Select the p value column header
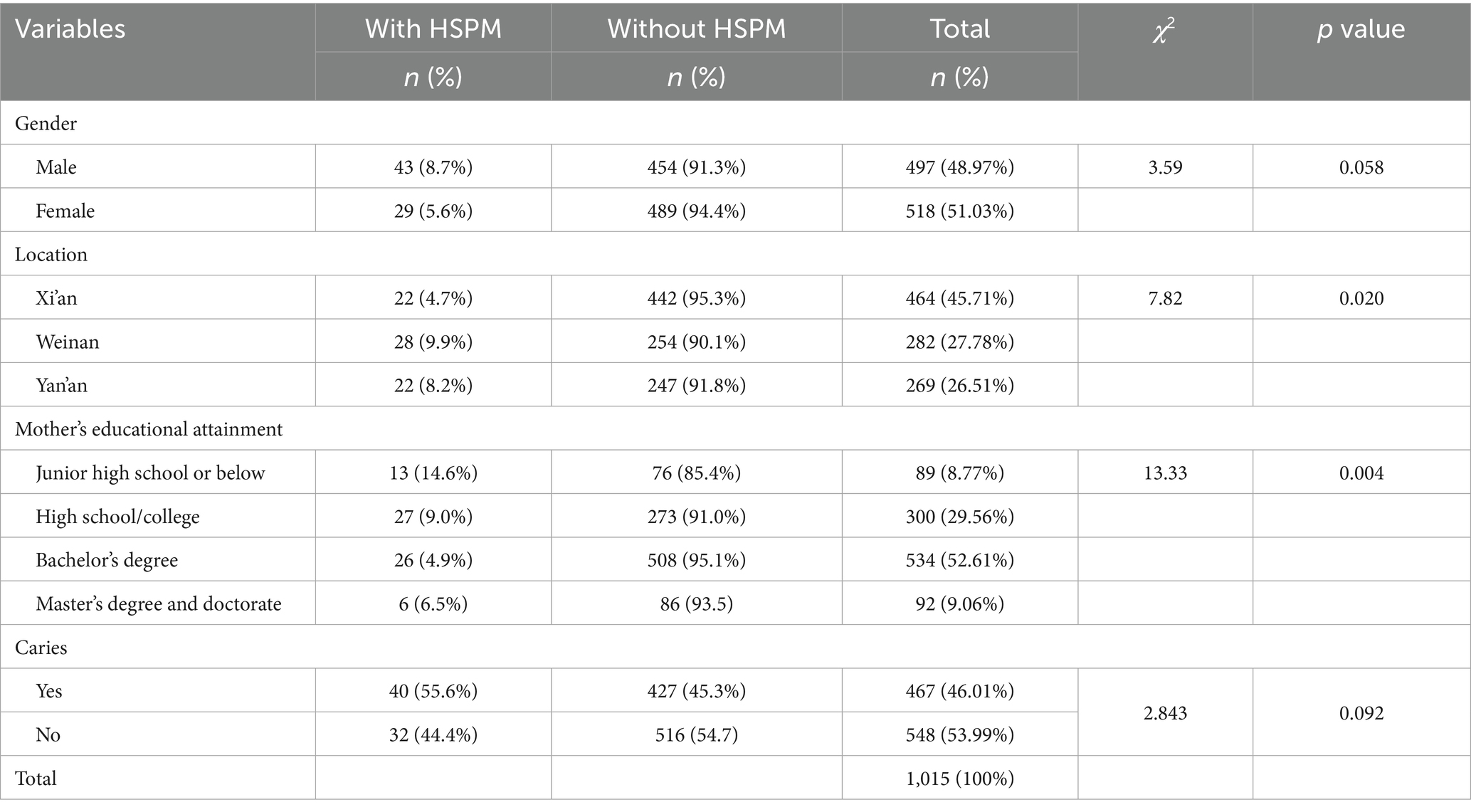The image size is (1471, 812). click(1361, 29)
